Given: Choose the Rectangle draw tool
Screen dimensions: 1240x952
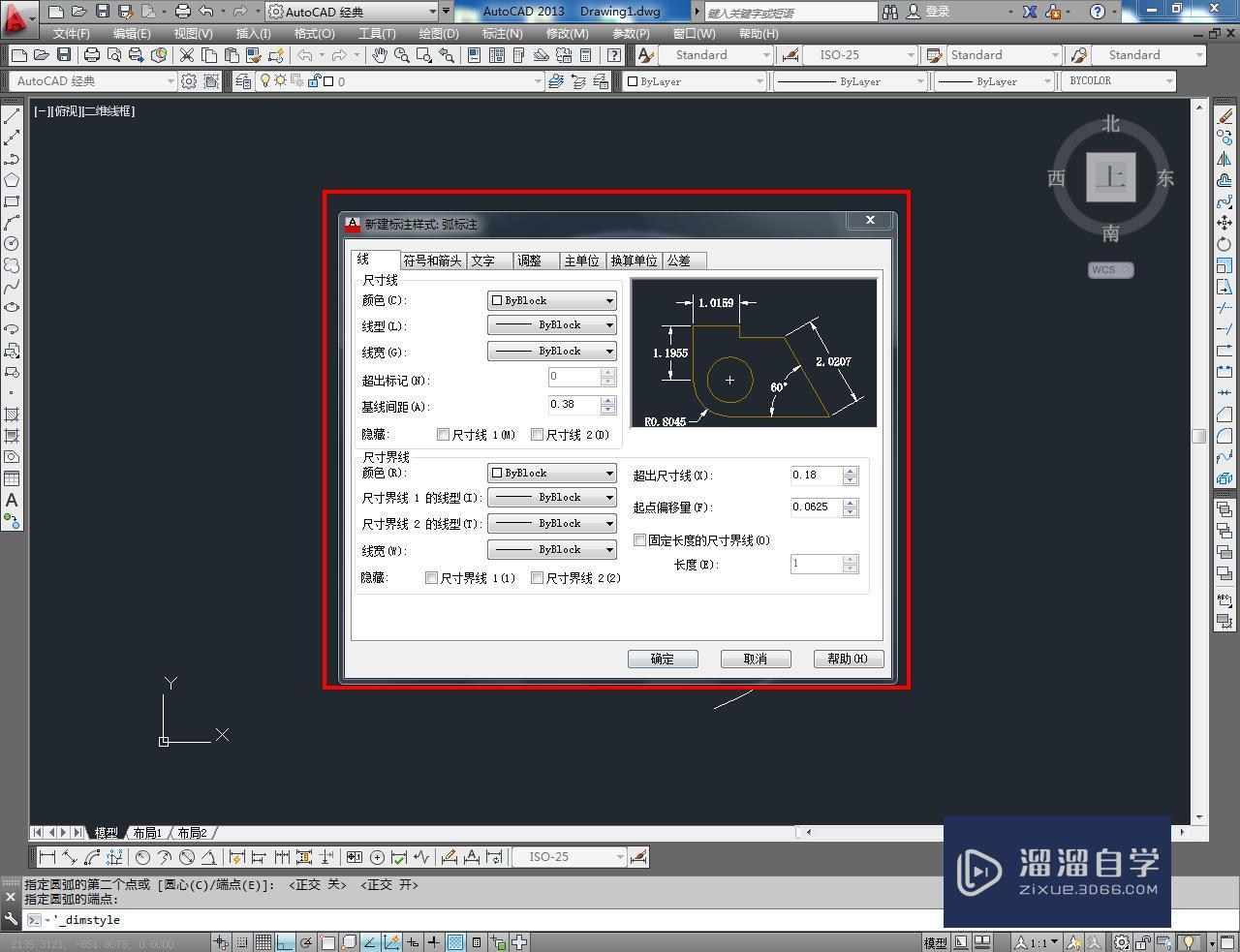Looking at the screenshot, I should coord(12,201).
